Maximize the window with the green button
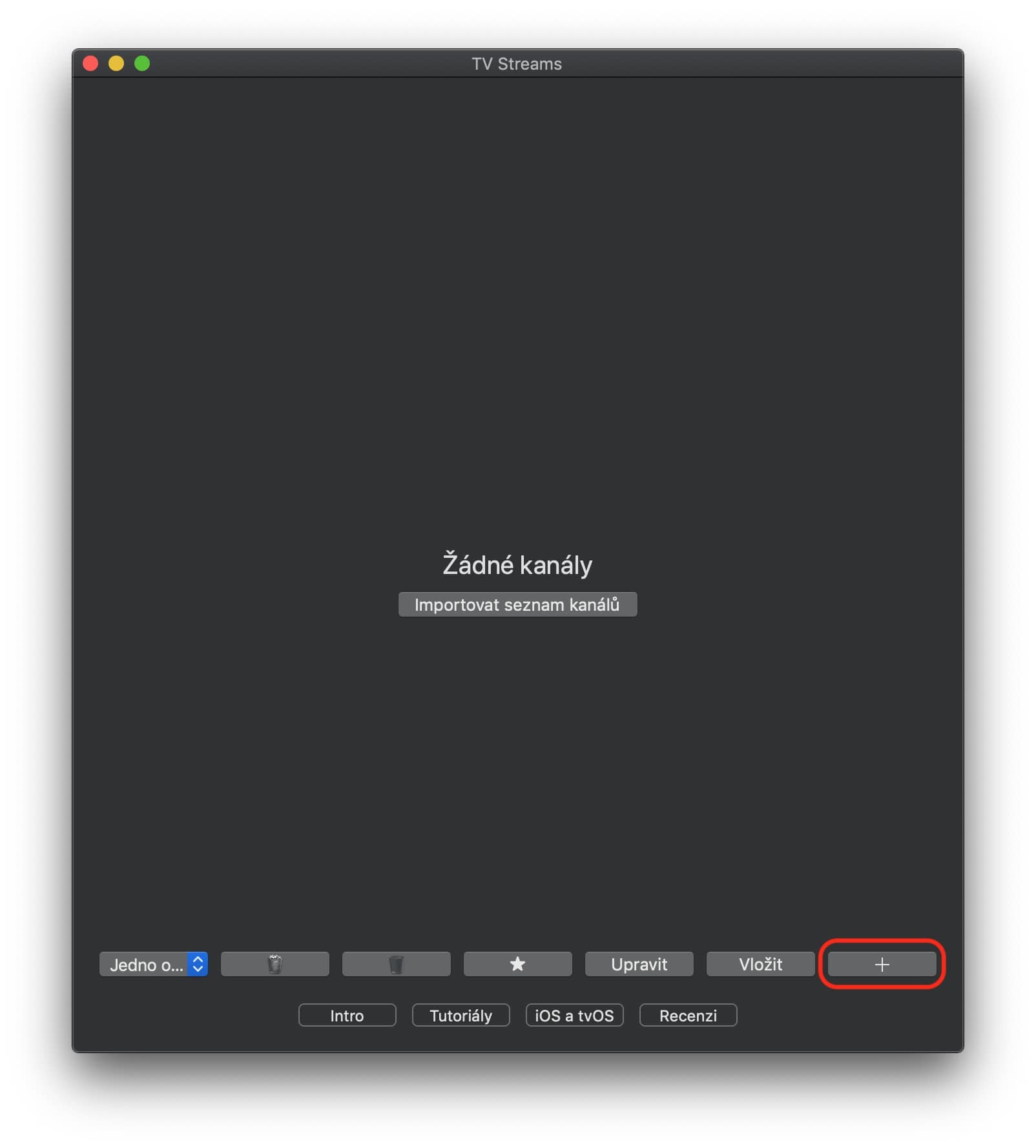Screen dimensions: 1036x1148 pos(142,63)
